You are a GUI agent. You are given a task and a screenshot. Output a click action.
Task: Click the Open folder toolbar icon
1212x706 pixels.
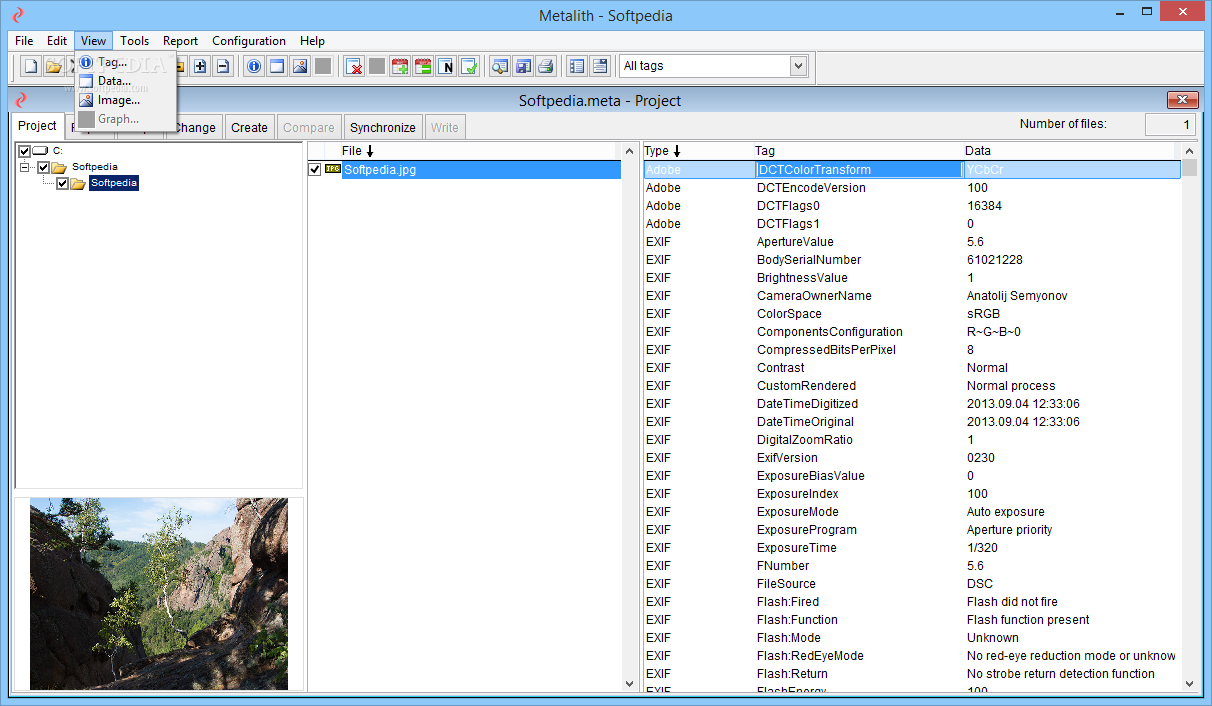pos(53,67)
